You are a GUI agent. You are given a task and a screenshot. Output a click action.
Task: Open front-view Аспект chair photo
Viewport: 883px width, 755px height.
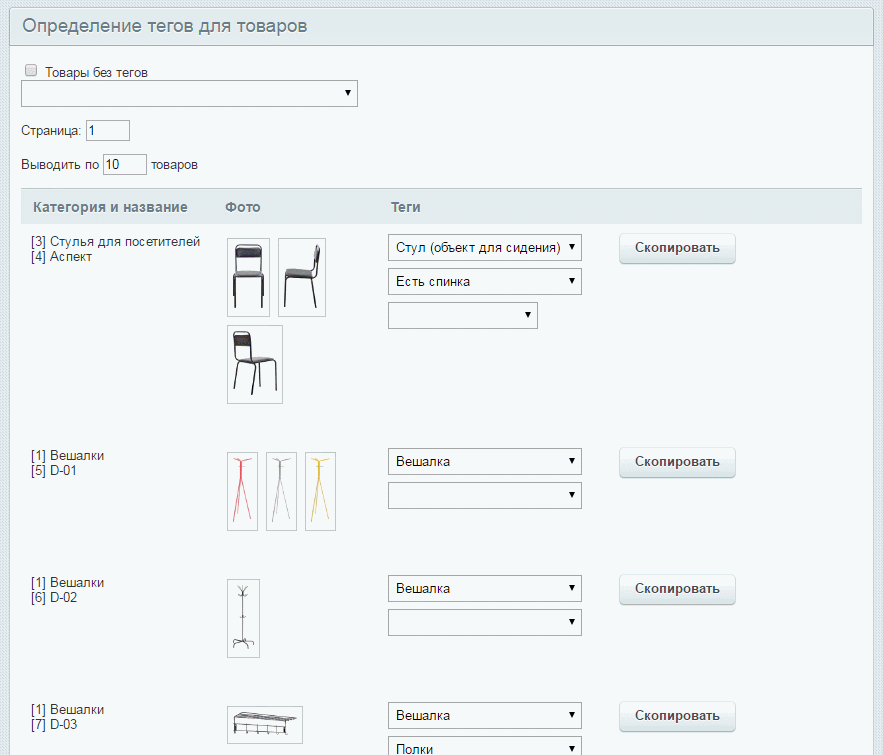(x=248, y=277)
